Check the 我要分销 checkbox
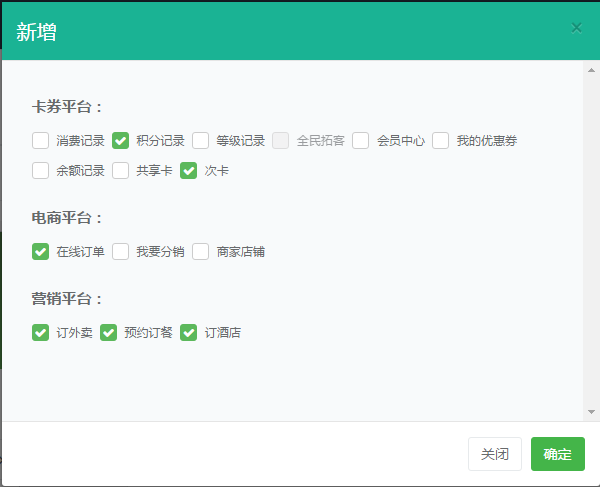This screenshot has width=600, height=487. (121, 252)
